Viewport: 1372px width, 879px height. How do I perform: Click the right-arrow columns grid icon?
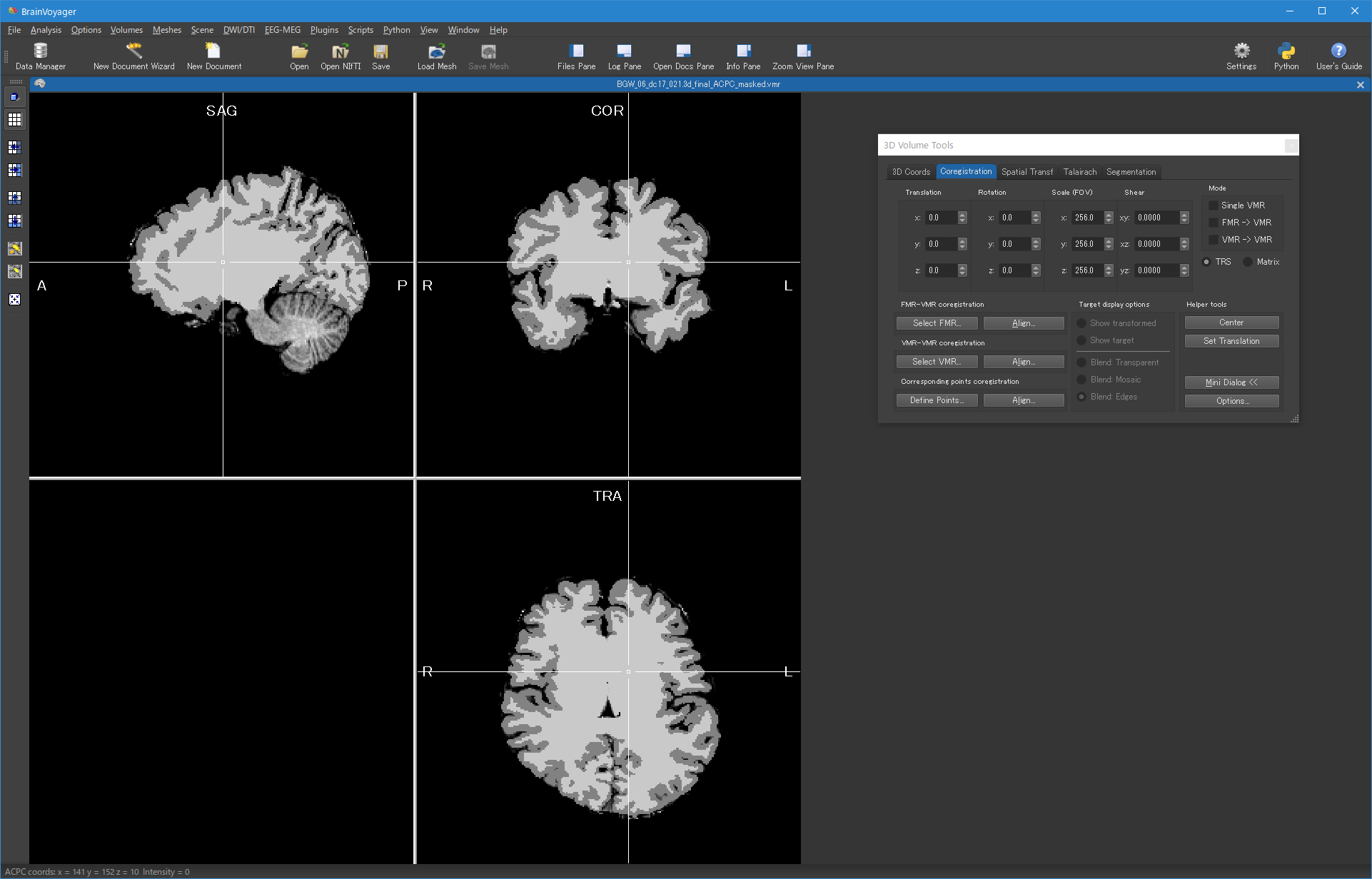(x=14, y=171)
